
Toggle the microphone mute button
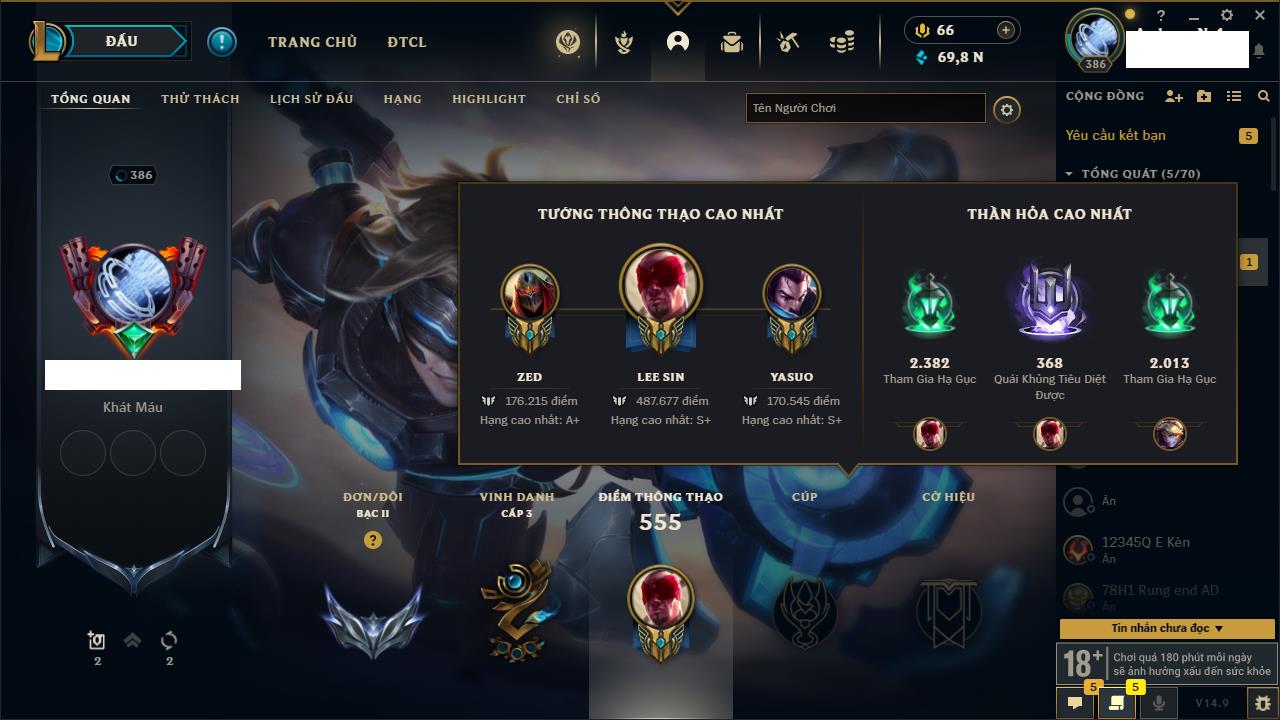point(1159,703)
